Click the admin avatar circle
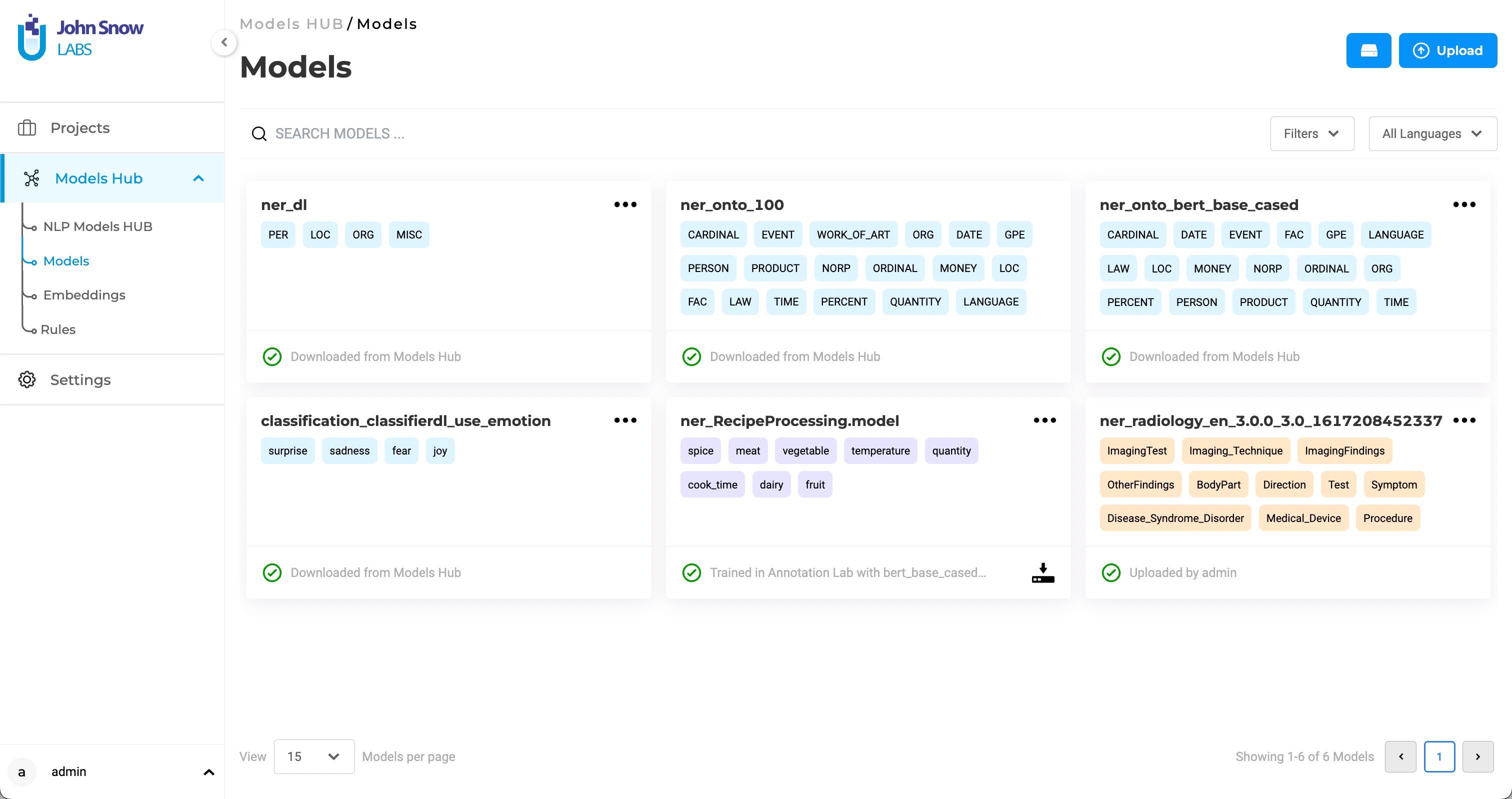1512x799 pixels. pos(21,771)
